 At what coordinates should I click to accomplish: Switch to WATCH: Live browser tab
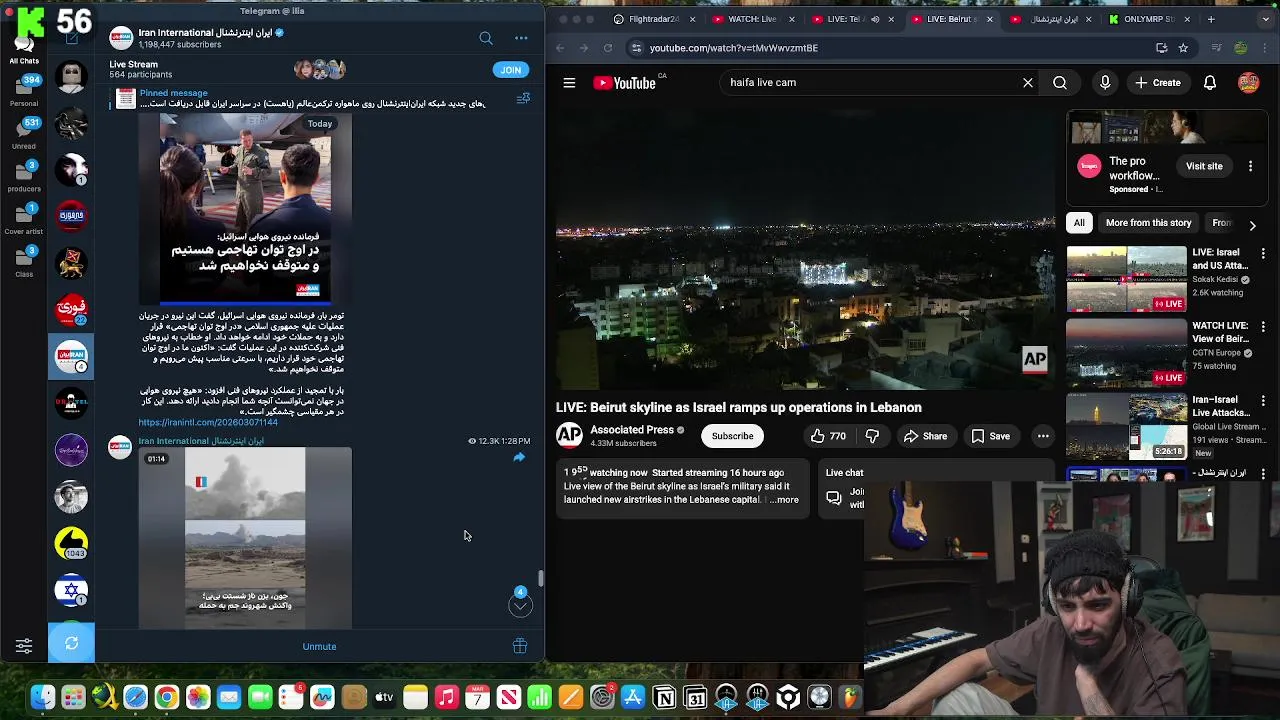[x=753, y=19]
